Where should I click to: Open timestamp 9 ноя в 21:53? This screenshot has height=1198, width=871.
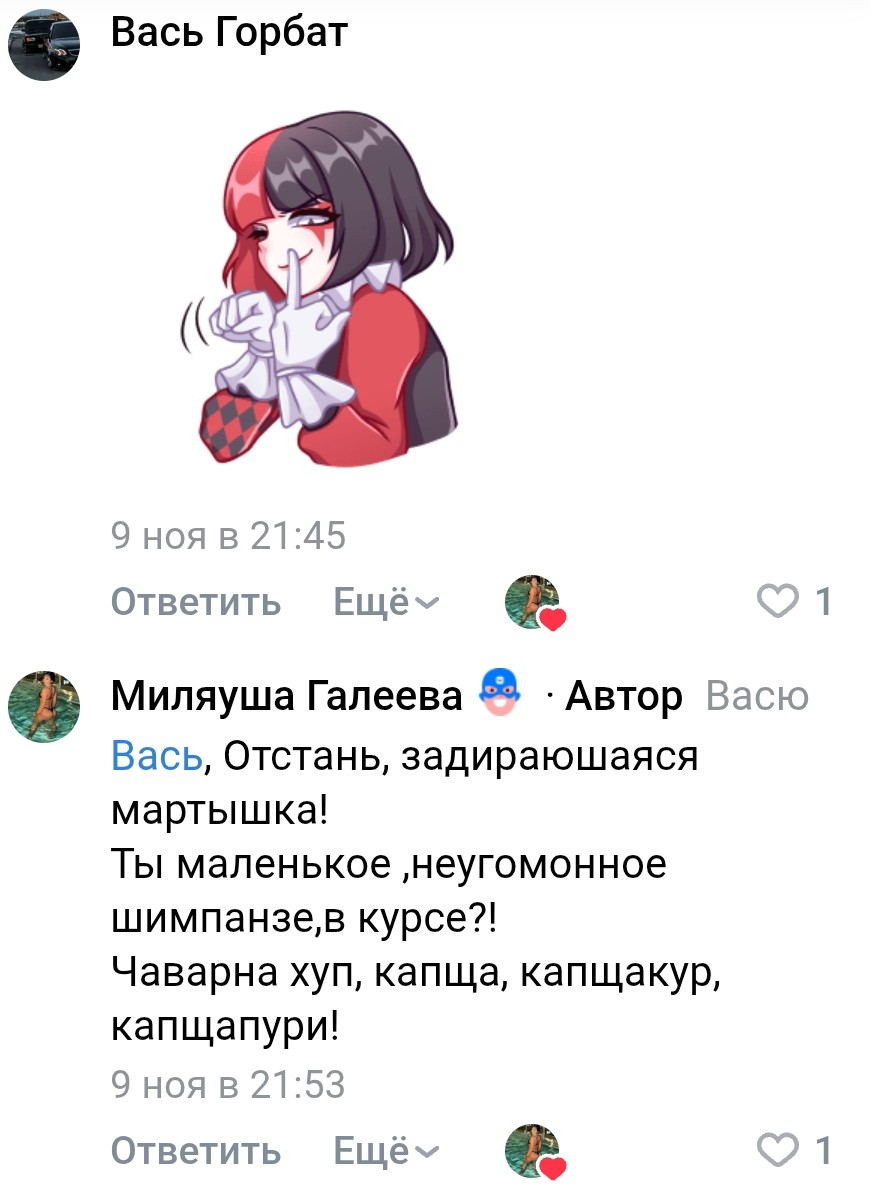pos(228,1084)
